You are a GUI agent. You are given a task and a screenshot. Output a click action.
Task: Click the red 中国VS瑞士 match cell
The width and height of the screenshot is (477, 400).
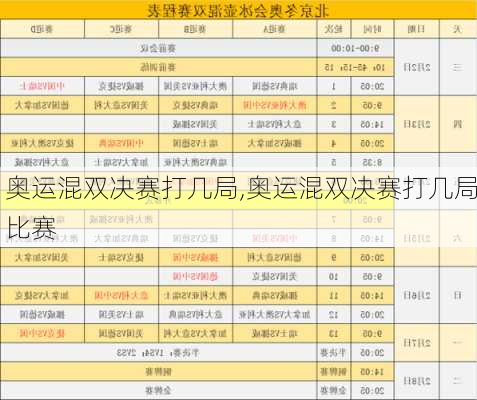pos(42,86)
